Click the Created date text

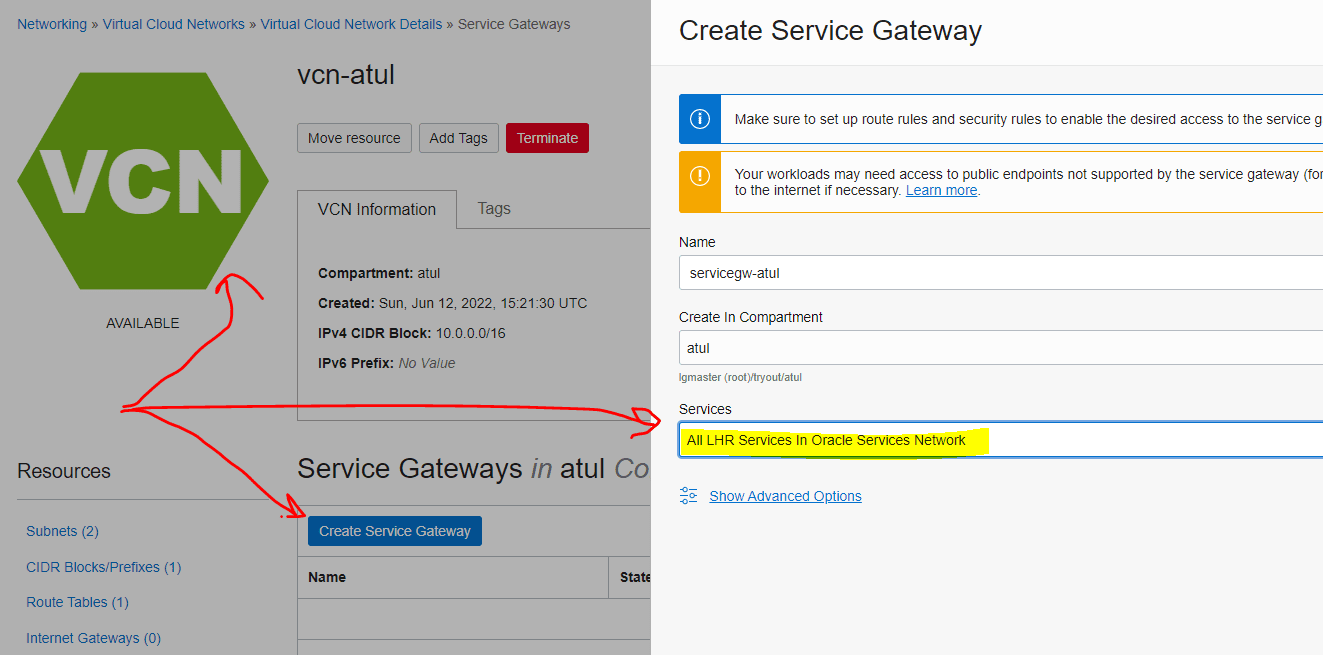coord(452,303)
